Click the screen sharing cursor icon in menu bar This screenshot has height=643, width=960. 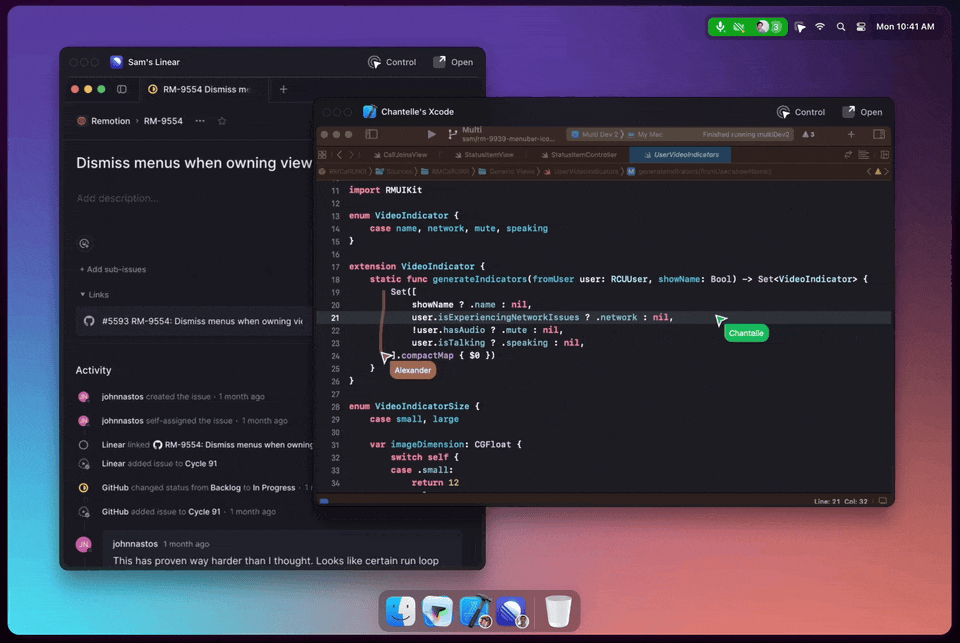pos(800,27)
